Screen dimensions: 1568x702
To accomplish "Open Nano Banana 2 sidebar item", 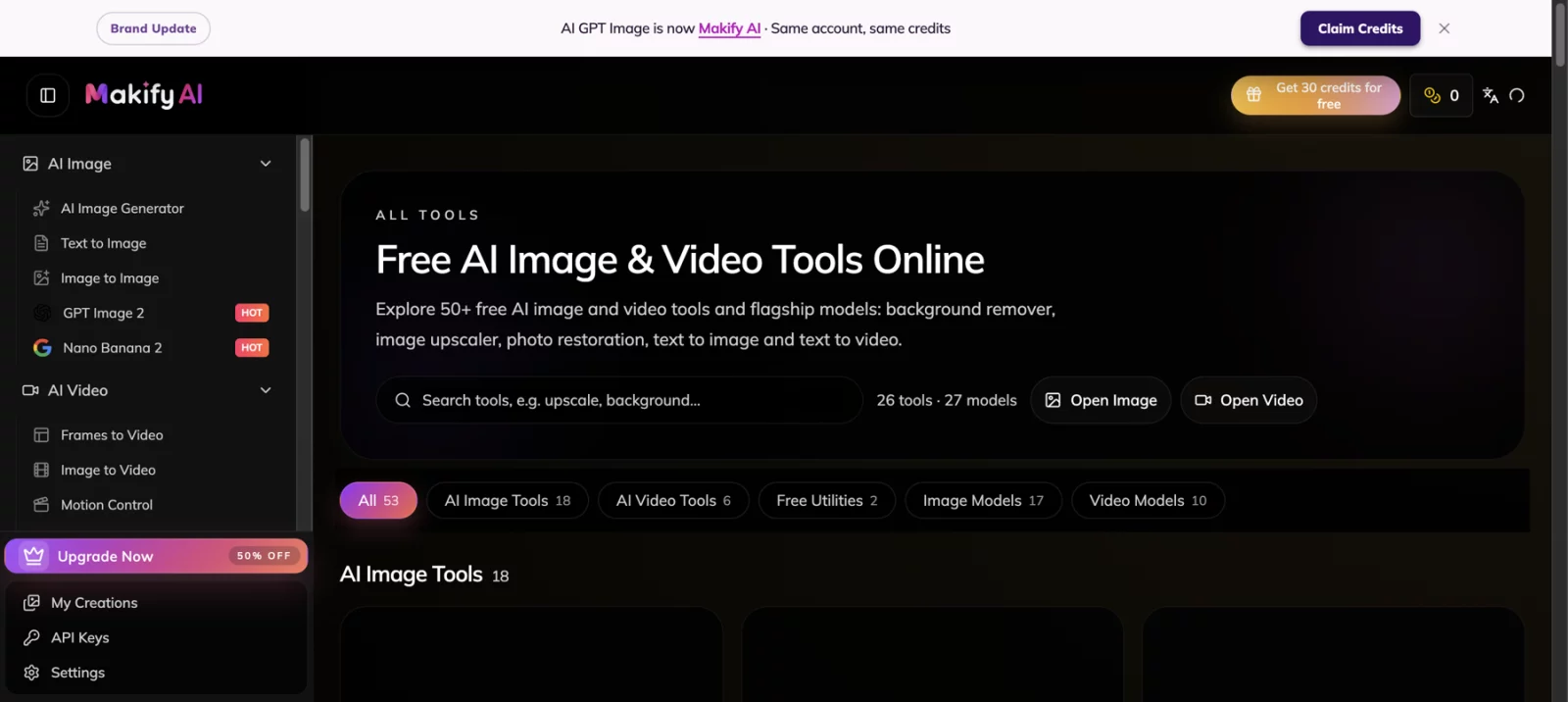I will click(152, 348).
